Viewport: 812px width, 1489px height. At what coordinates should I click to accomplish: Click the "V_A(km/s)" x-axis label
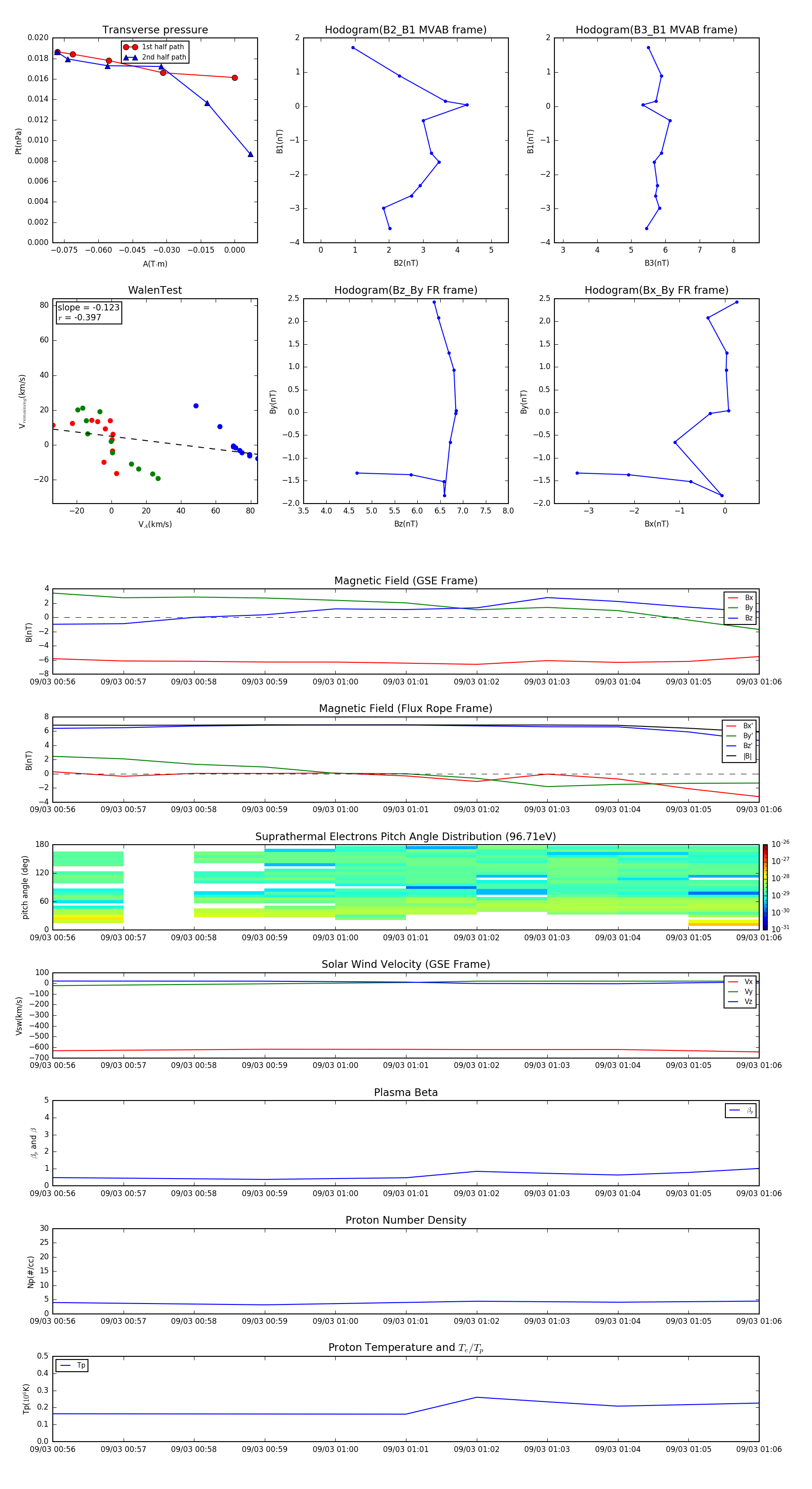pyautogui.click(x=155, y=524)
